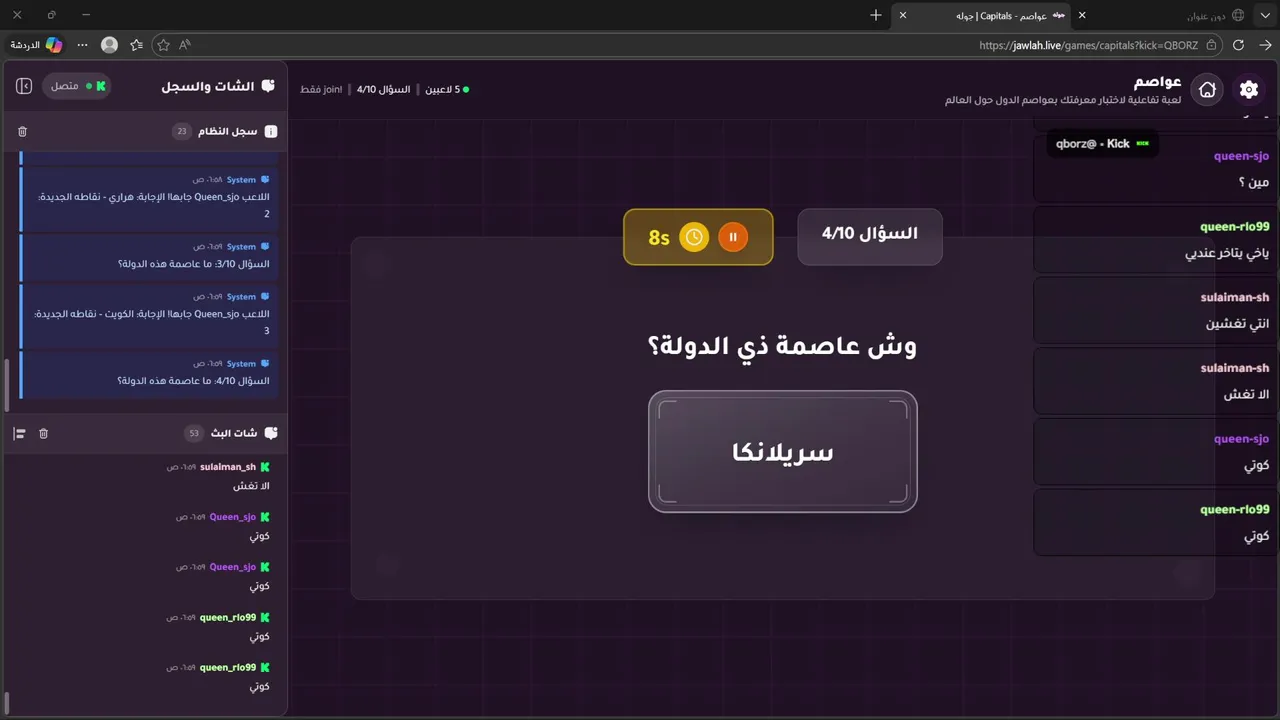Click the 53 message count in شات البث
The image size is (1280, 720).
(194, 433)
